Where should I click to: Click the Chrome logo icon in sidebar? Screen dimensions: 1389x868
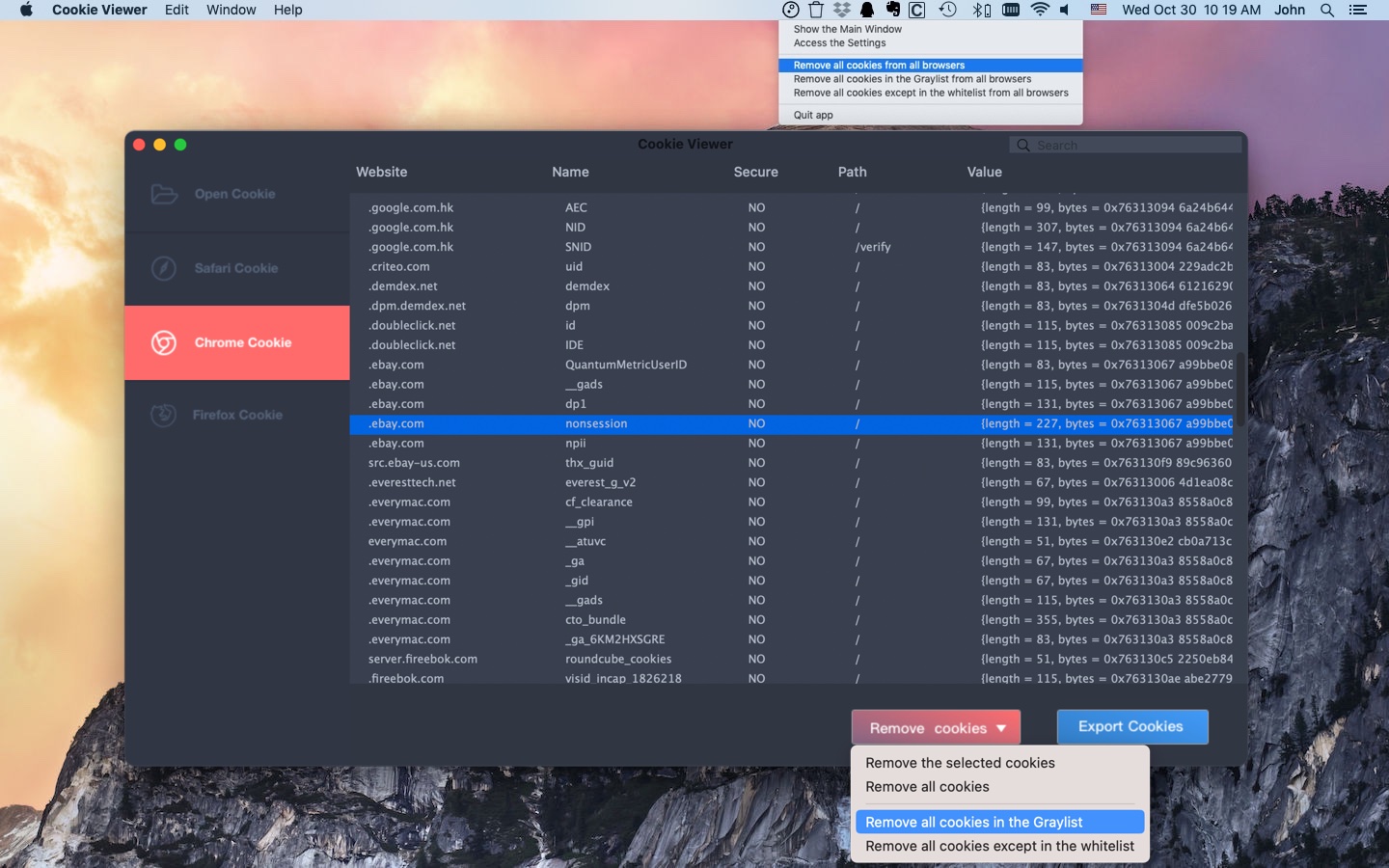(x=164, y=342)
